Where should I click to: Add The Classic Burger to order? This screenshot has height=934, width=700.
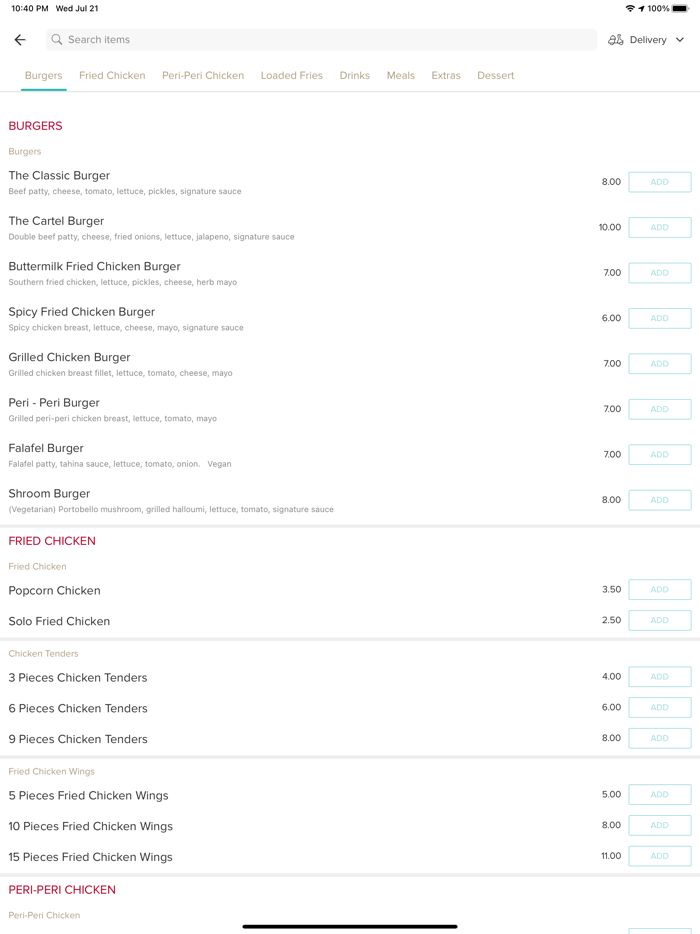point(659,182)
